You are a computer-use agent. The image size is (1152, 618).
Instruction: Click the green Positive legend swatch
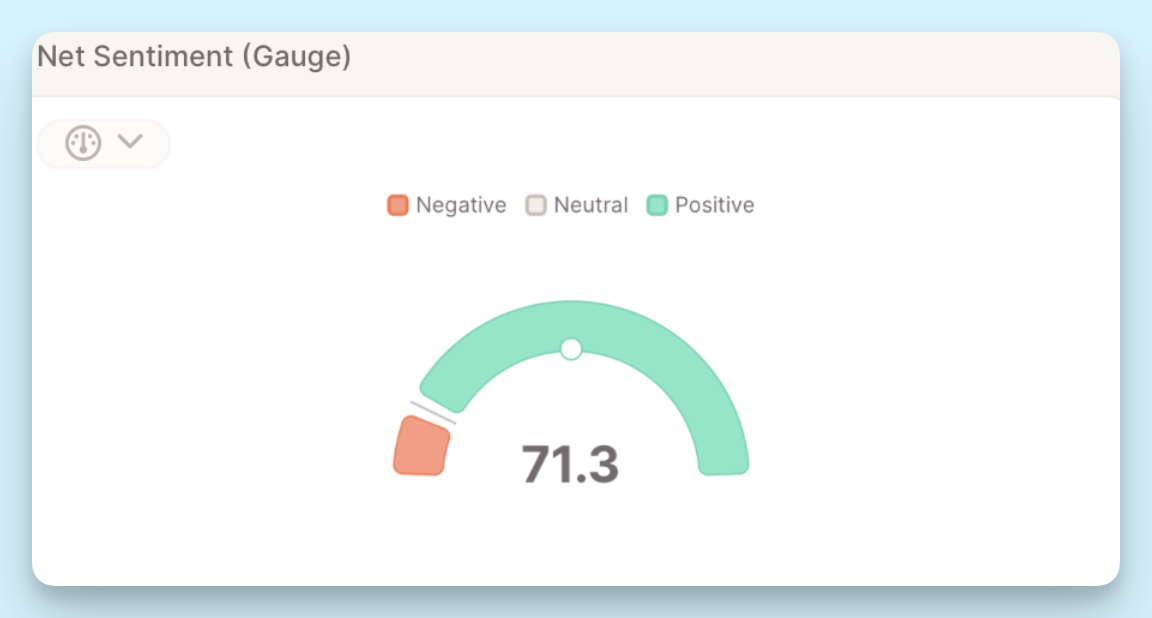(655, 205)
